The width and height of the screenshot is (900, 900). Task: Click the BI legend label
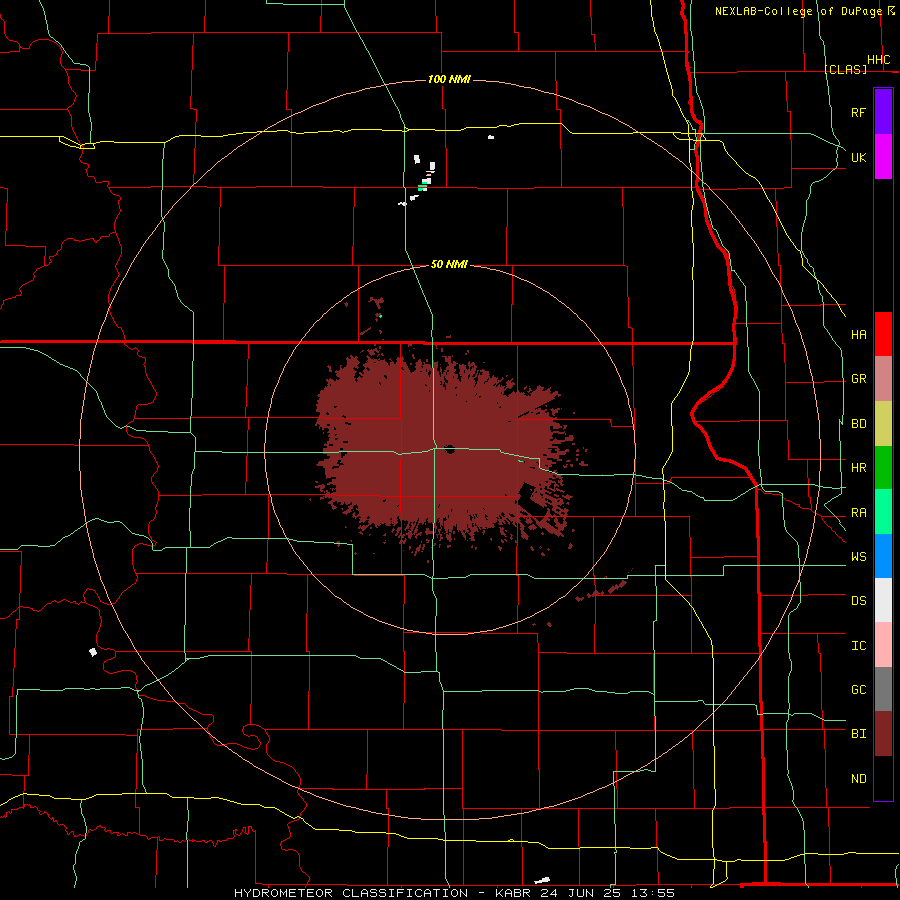[858, 734]
